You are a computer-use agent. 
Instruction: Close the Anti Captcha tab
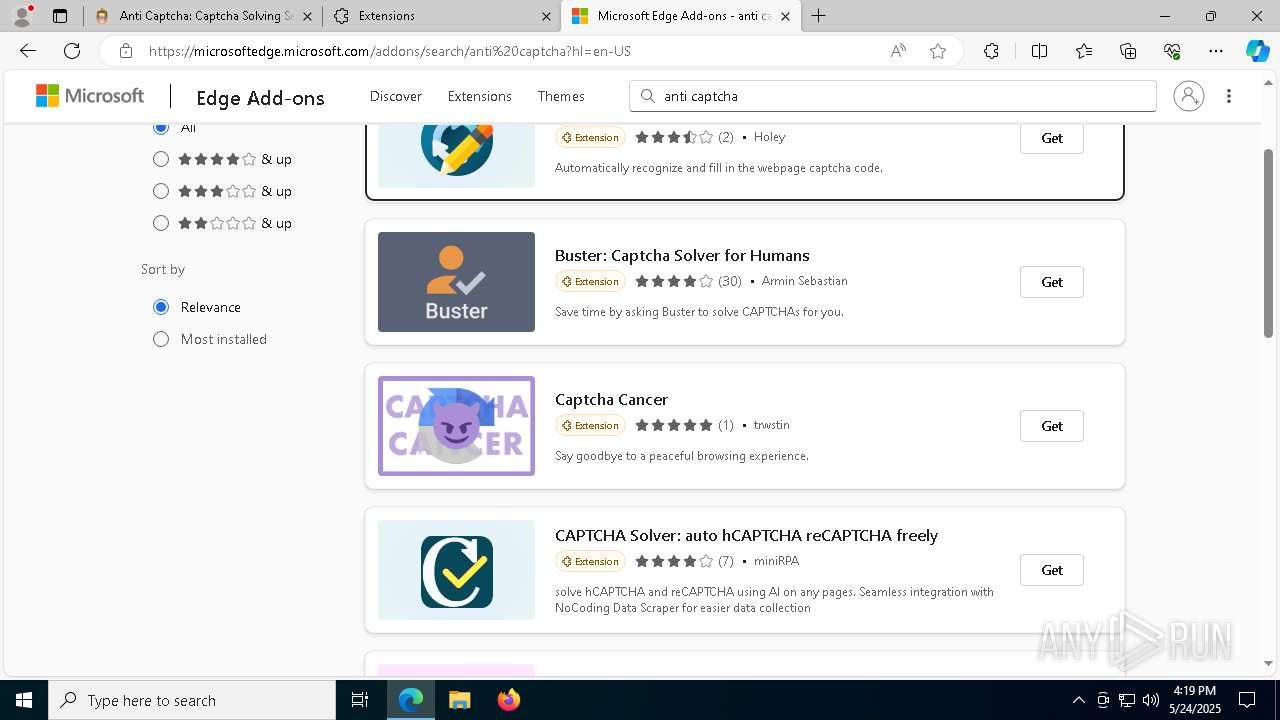(x=307, y=16)
